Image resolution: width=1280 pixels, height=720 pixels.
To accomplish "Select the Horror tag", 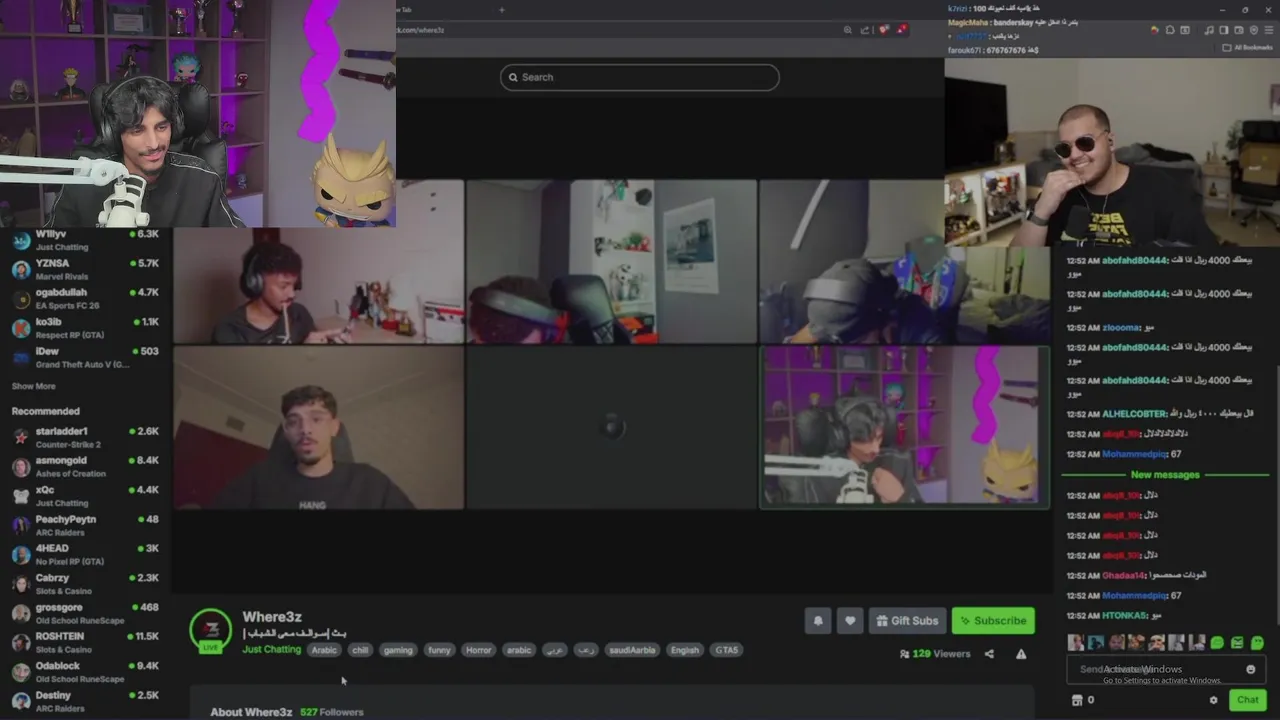I will click(x=479, y=650).
